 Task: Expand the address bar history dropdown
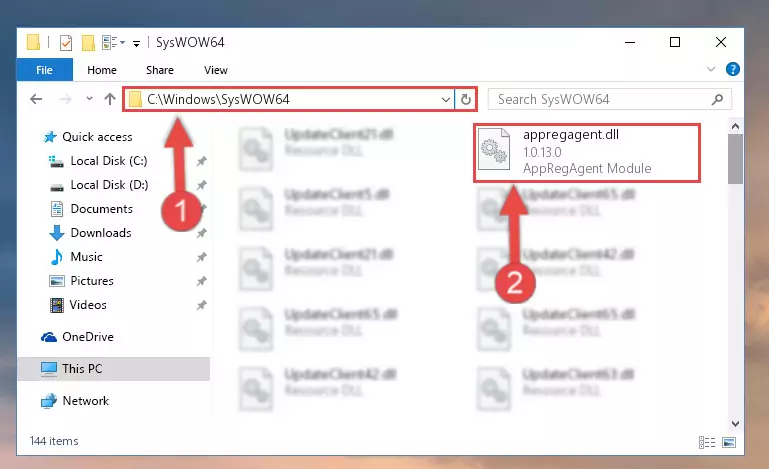[x=445, y=100]
